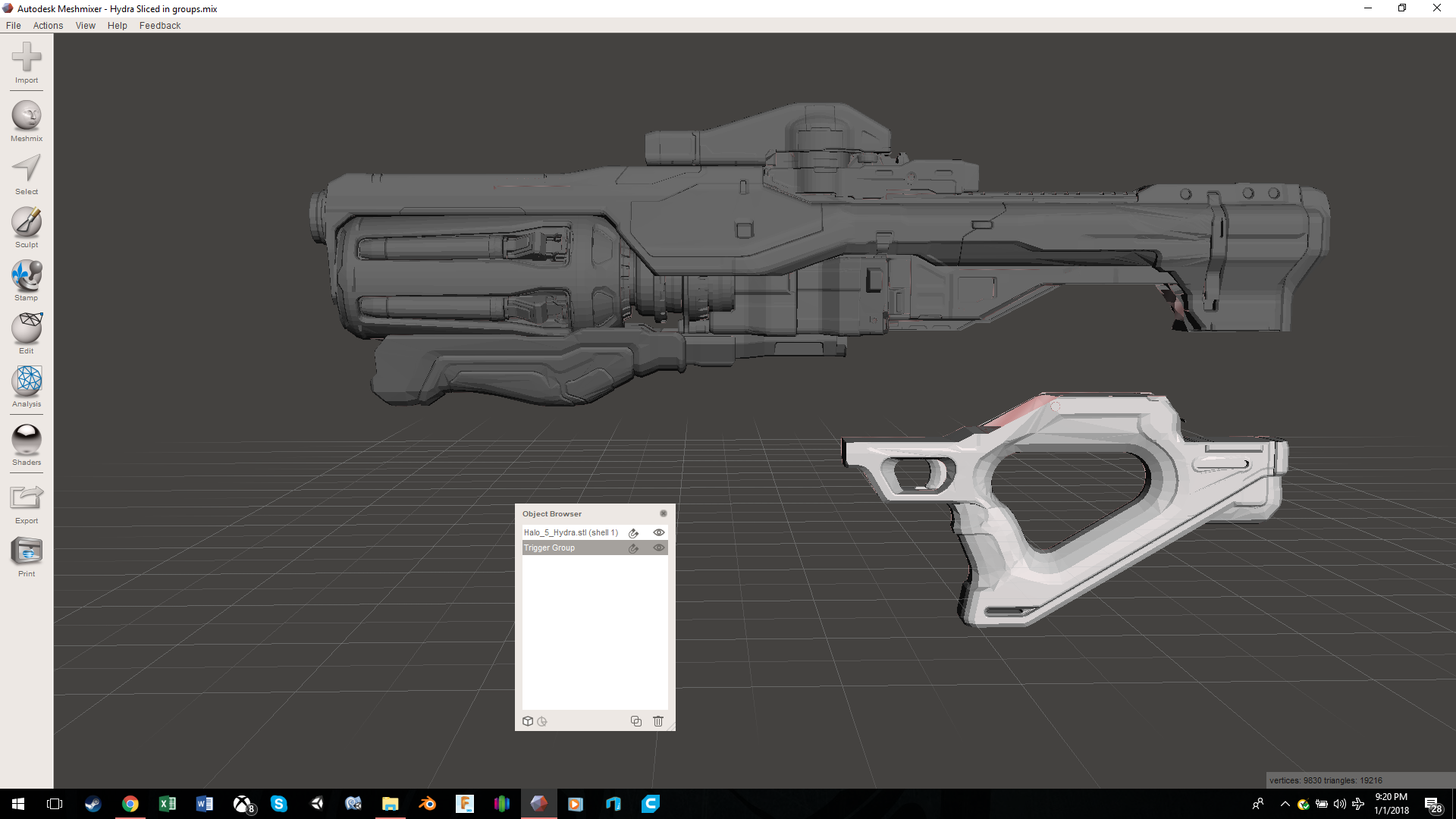Open Task View on the taskbar

55,804
